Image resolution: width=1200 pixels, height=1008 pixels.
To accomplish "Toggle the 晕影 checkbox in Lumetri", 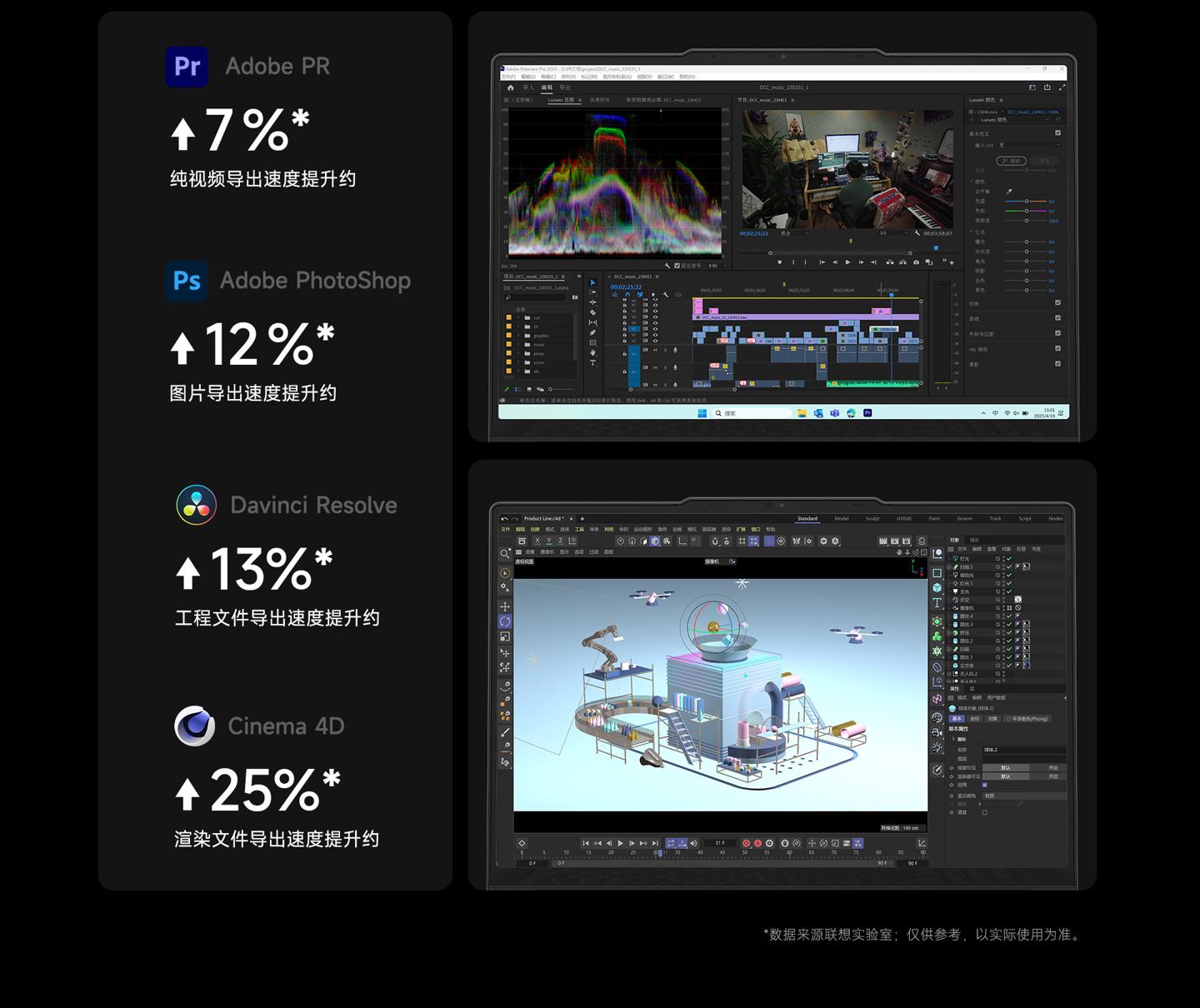I will (1057, 363).
